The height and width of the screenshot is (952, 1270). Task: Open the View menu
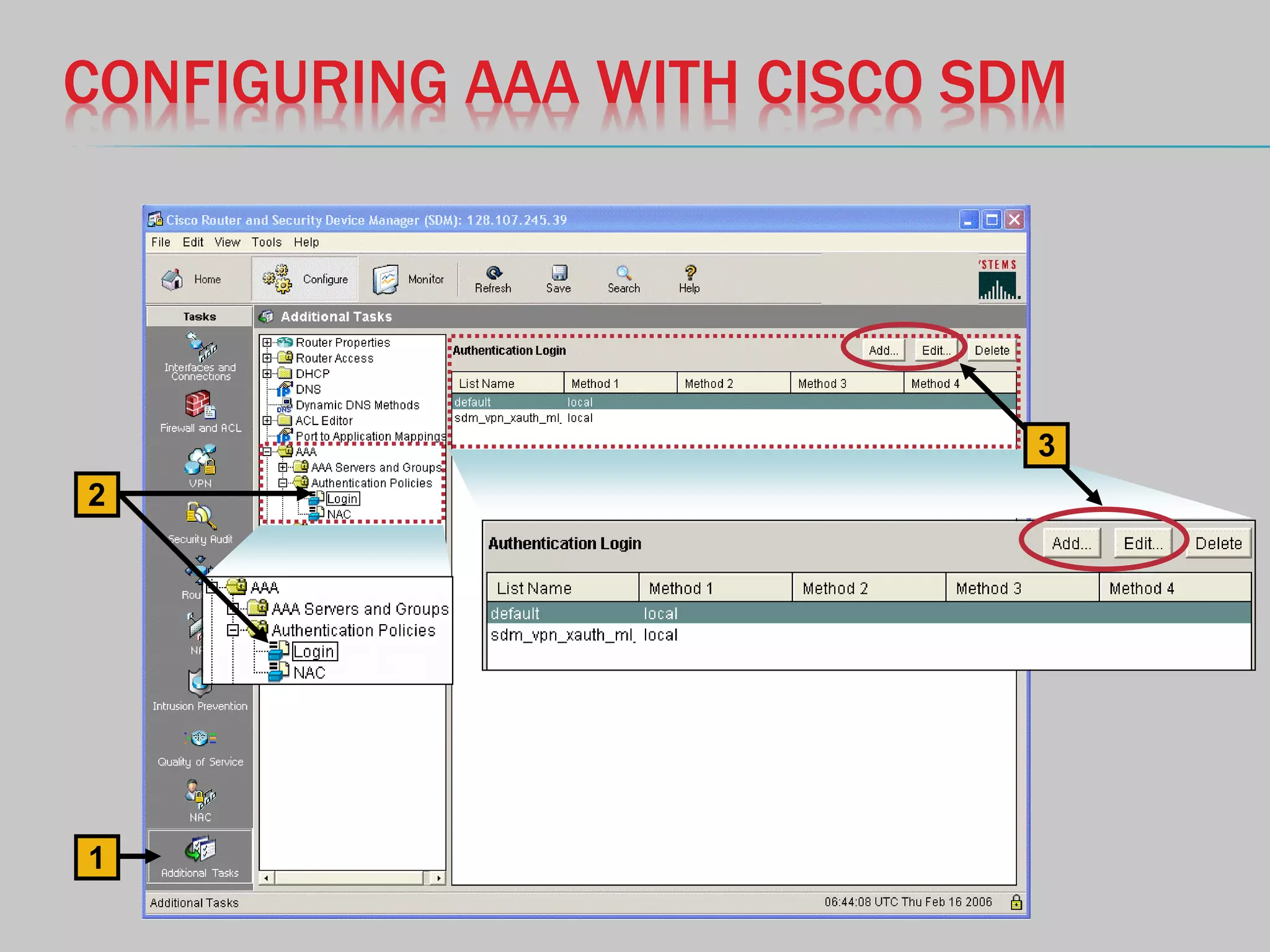tap(227, 242)
